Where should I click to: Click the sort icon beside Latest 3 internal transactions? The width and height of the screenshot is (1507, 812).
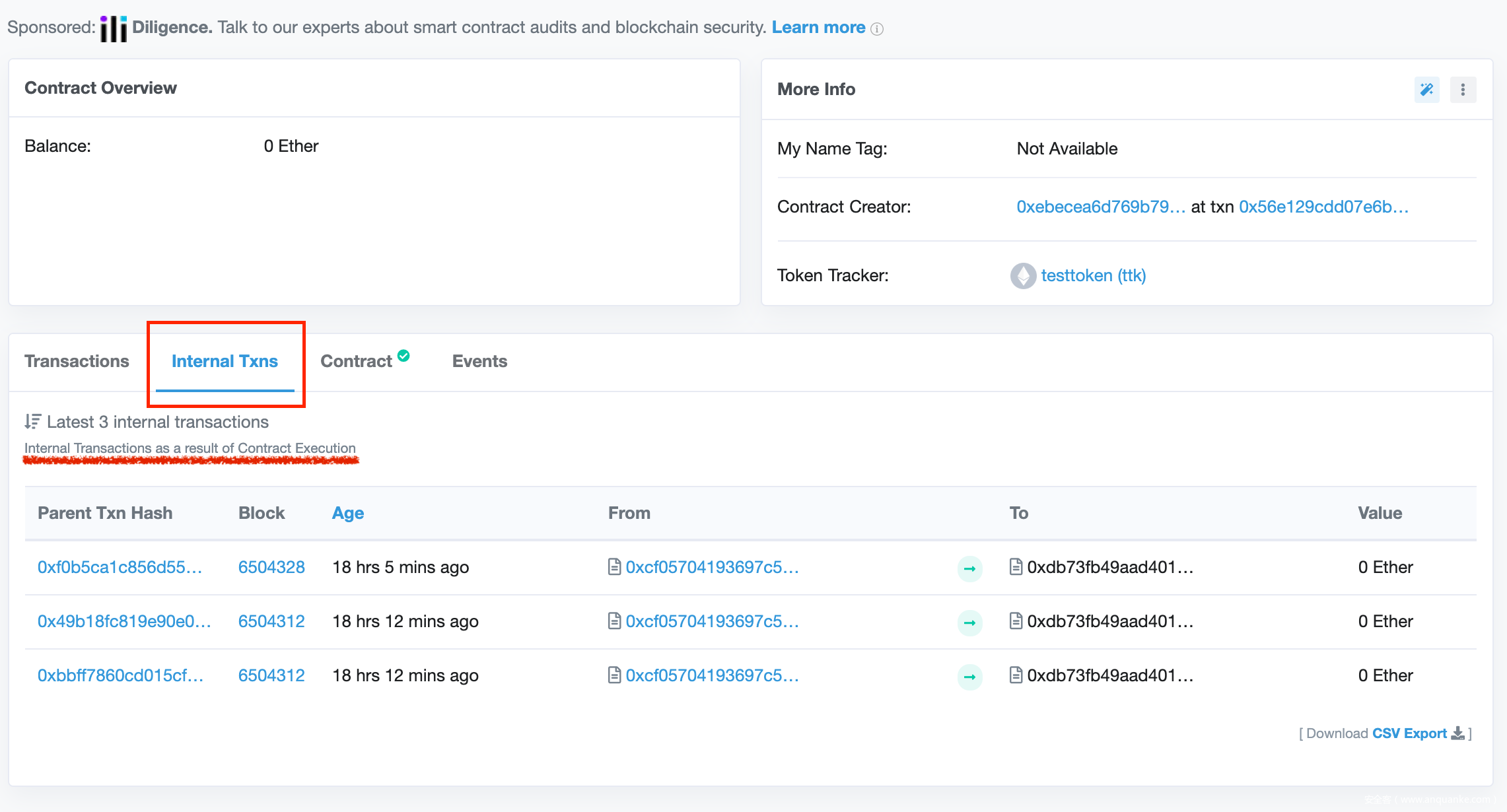click(x=32, y=421)
